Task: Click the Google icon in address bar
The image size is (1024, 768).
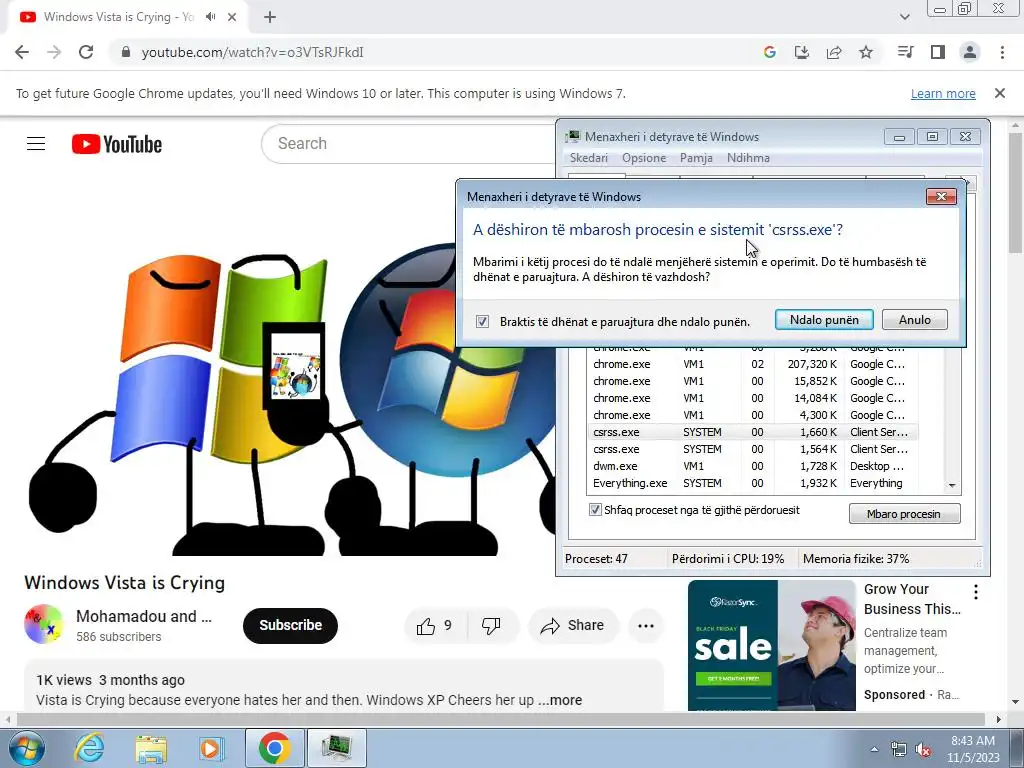Action: [x=770, y=52]
